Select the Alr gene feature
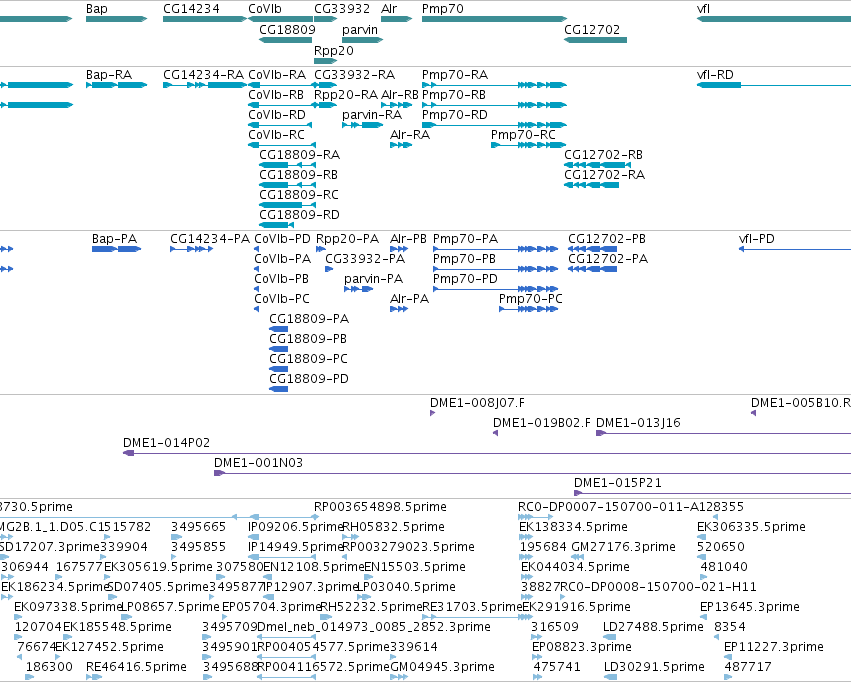851x682 pixels. point(397,19)
